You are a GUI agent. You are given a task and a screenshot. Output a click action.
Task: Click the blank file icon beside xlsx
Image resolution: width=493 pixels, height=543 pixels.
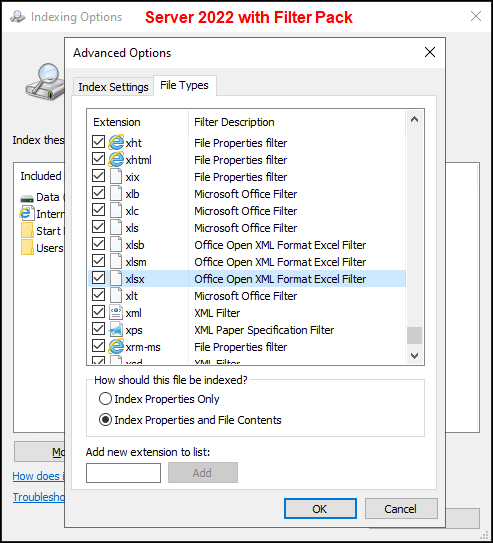(x=116, y=278)
